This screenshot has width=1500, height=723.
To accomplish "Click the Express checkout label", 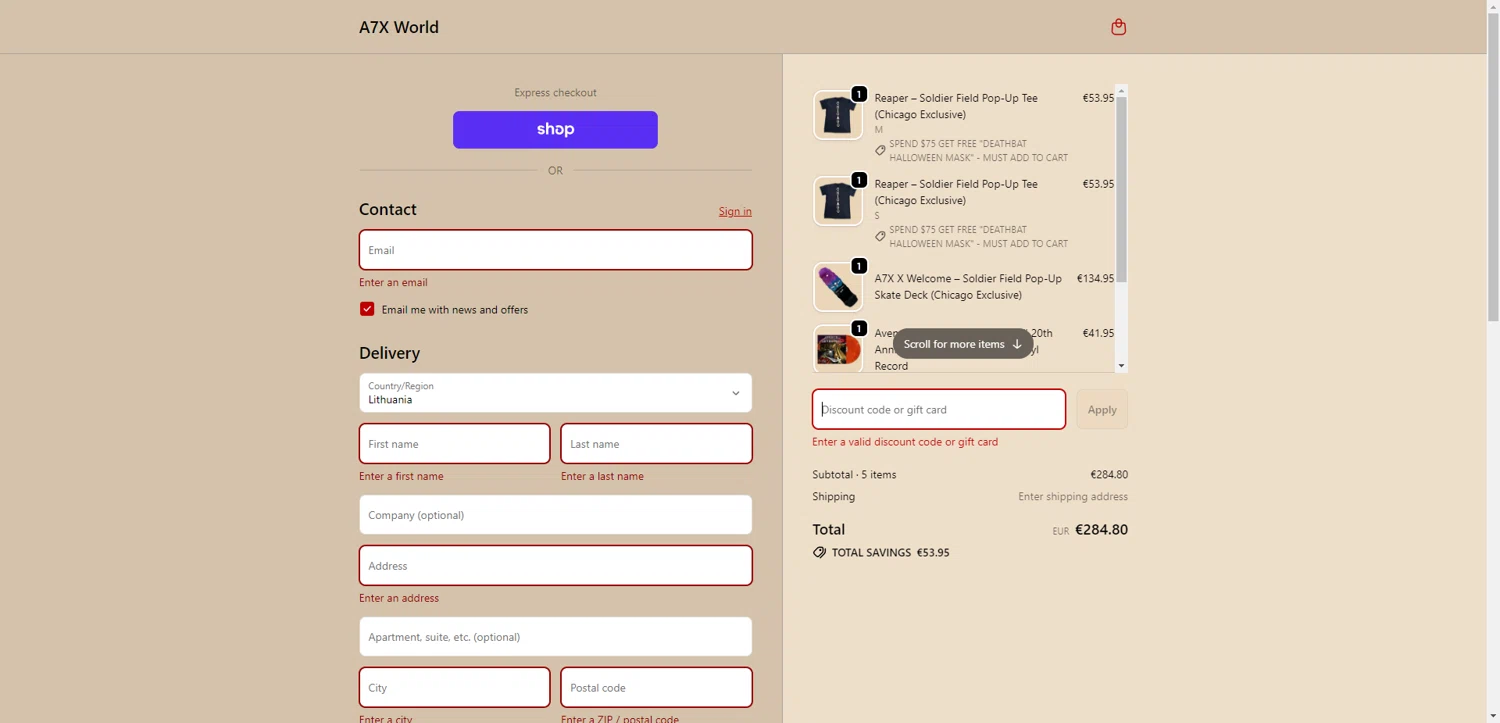I will click(555, 93).
